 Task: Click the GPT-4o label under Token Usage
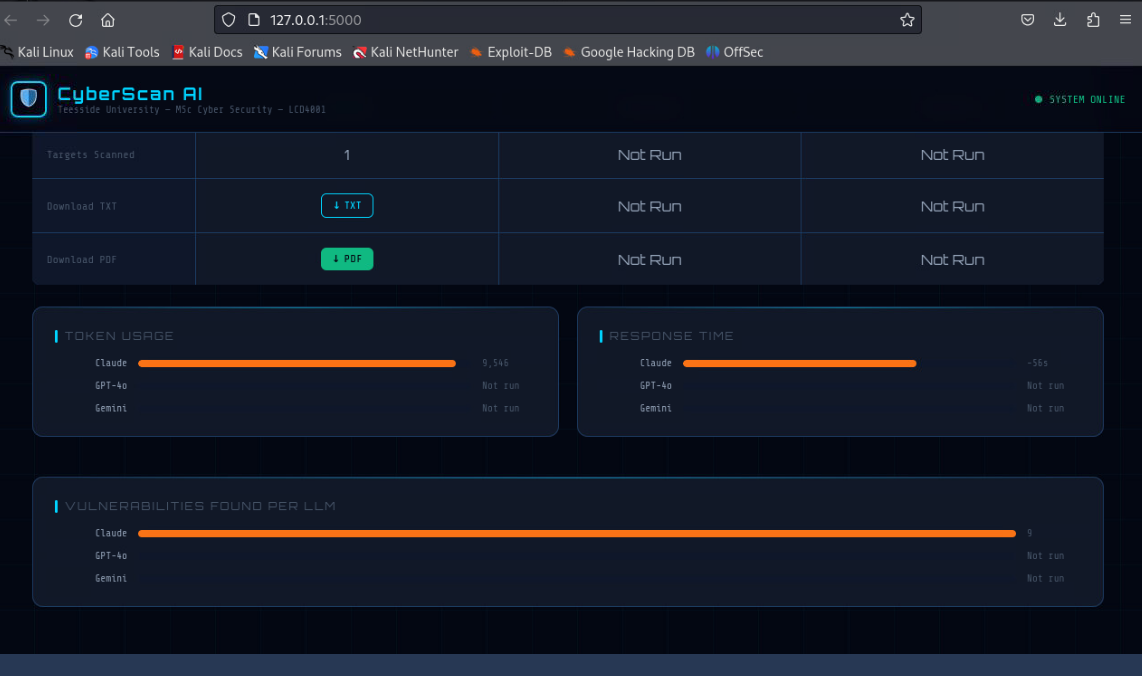coord(111,386)
